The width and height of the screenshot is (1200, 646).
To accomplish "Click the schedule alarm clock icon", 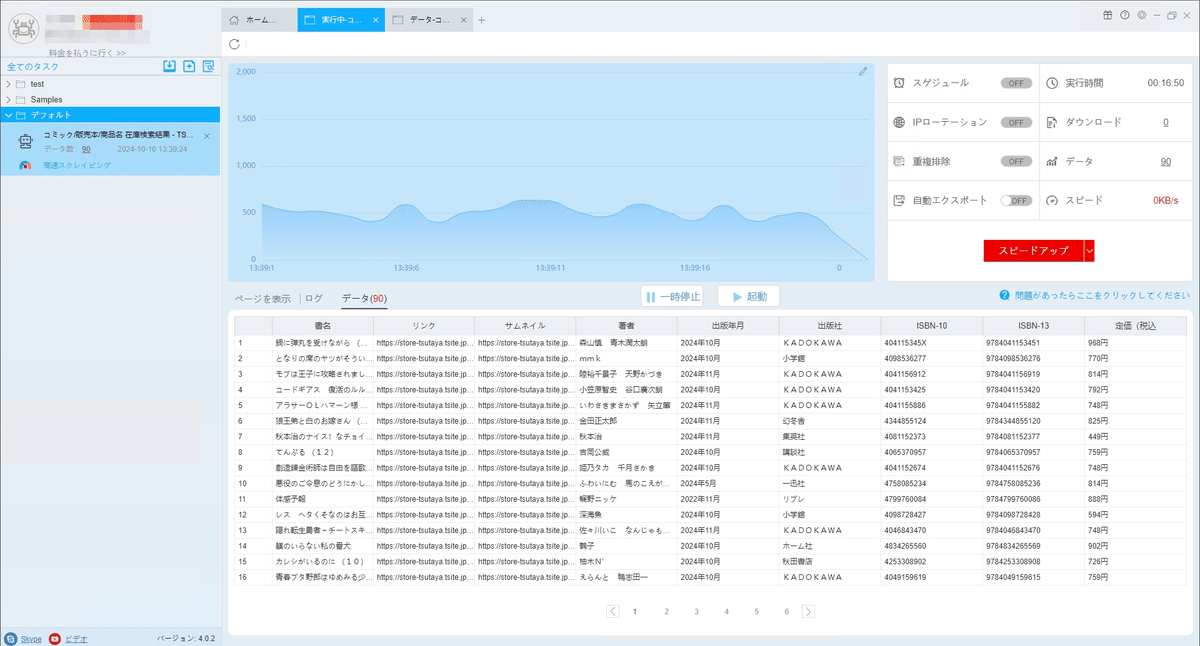I will 900,82.
